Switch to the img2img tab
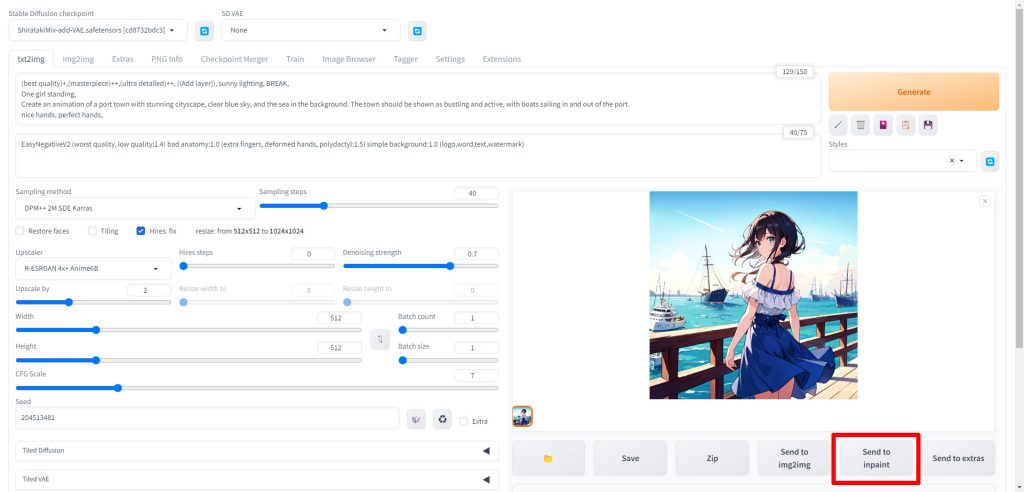Screen dimensions: 1024x492 click(78, 59)
